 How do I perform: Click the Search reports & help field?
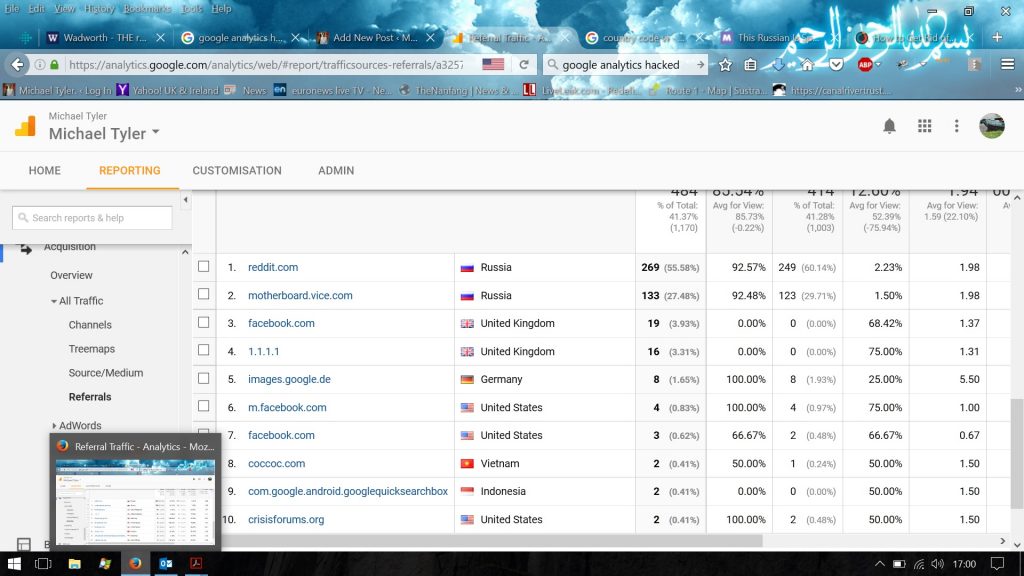click(92, 218)
